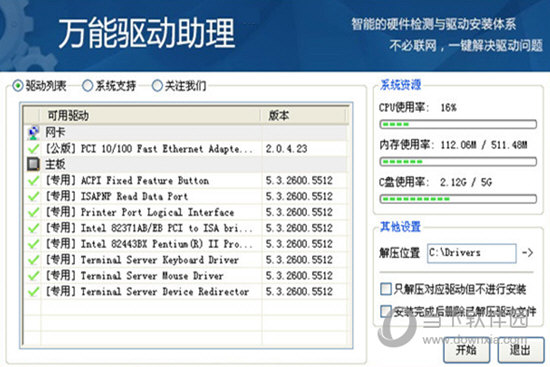Click the 112.06M / 511.48M memory value
The width and height of the screenshot is (550, 367).
click(484, 145)
